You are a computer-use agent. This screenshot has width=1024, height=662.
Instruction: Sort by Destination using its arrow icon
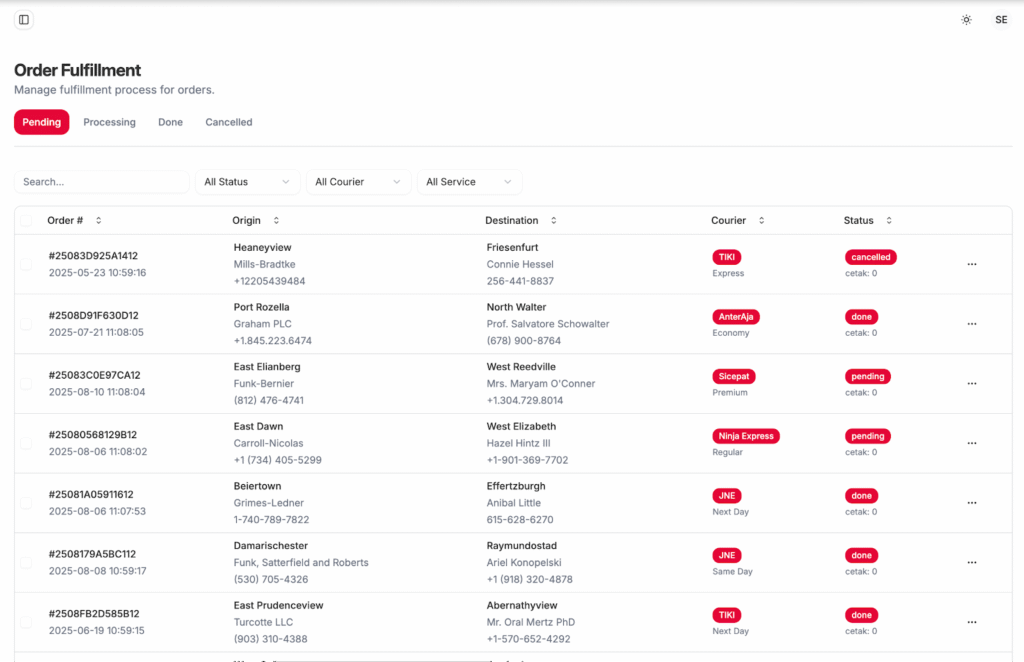pos(553,221)
